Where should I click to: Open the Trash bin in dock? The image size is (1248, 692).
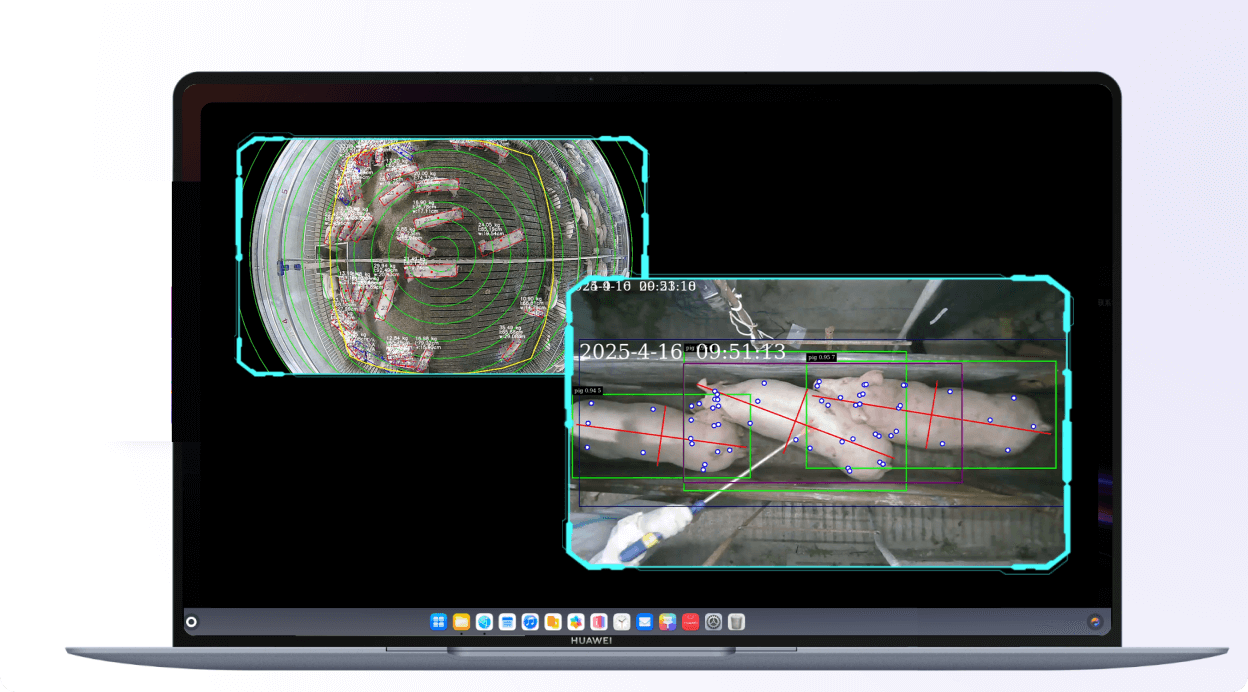[x=736, y=622]
